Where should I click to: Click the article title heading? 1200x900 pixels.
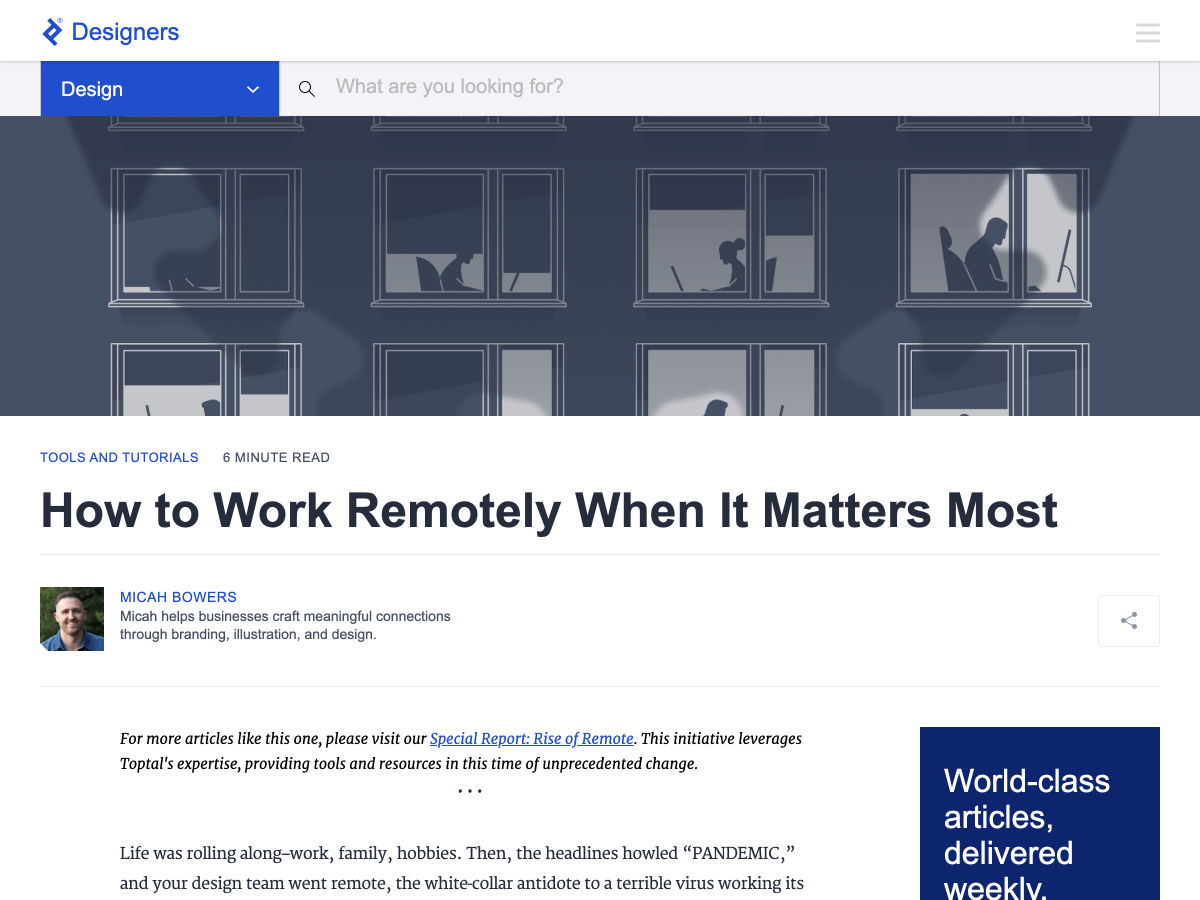(x=549, y=510)
